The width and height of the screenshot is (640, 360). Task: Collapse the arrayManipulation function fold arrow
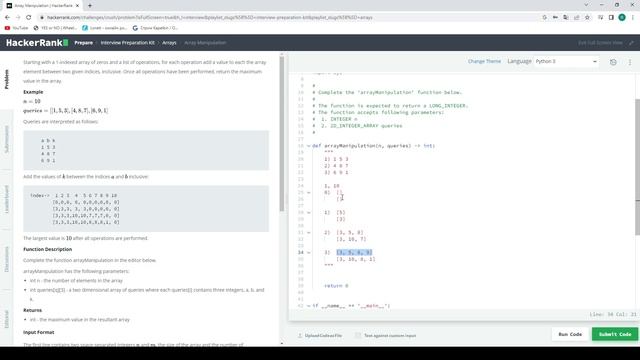(x=309, y=146)
